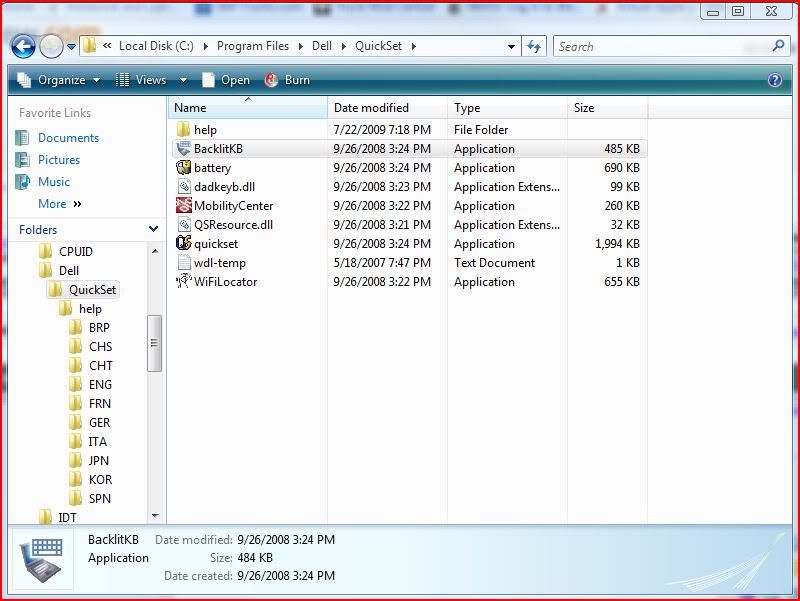Select the quickset application icon

pyautogui.click(x=183, y=243)
